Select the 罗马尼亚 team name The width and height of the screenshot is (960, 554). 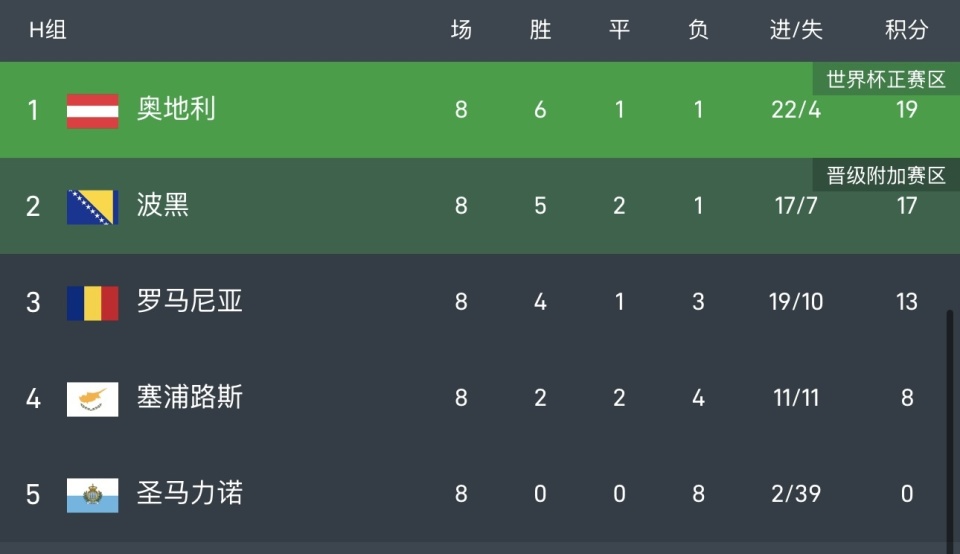click(190, 302)
